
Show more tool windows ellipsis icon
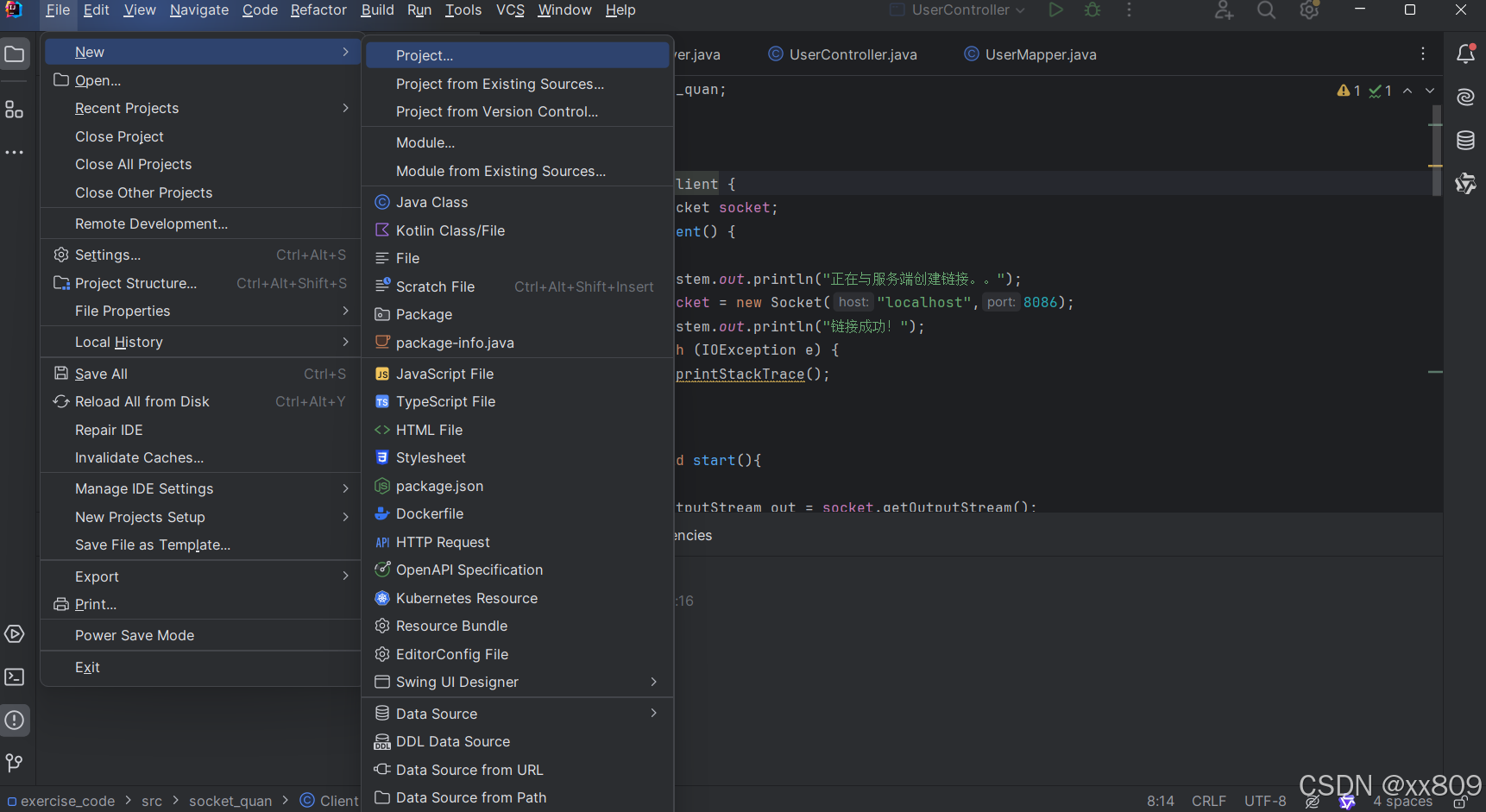15,153
